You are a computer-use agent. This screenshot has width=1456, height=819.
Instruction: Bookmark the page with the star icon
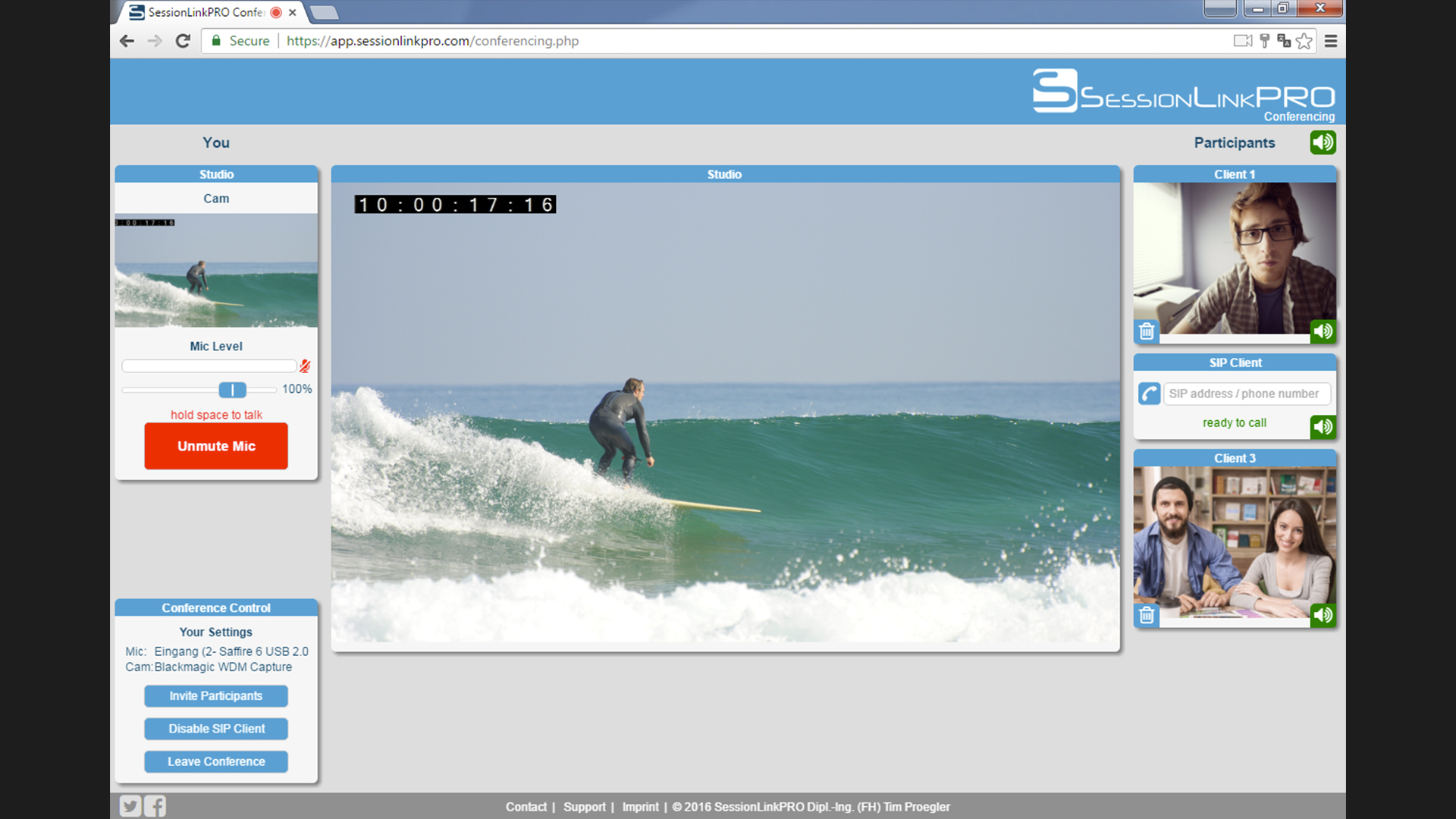click(1304, 41)
